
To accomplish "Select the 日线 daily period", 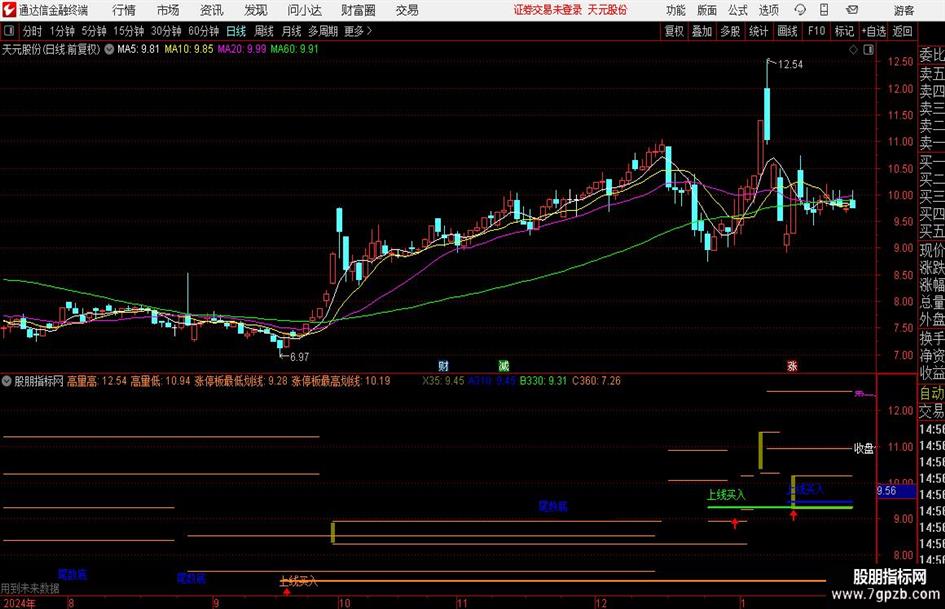I will click(x=236, y=31).
